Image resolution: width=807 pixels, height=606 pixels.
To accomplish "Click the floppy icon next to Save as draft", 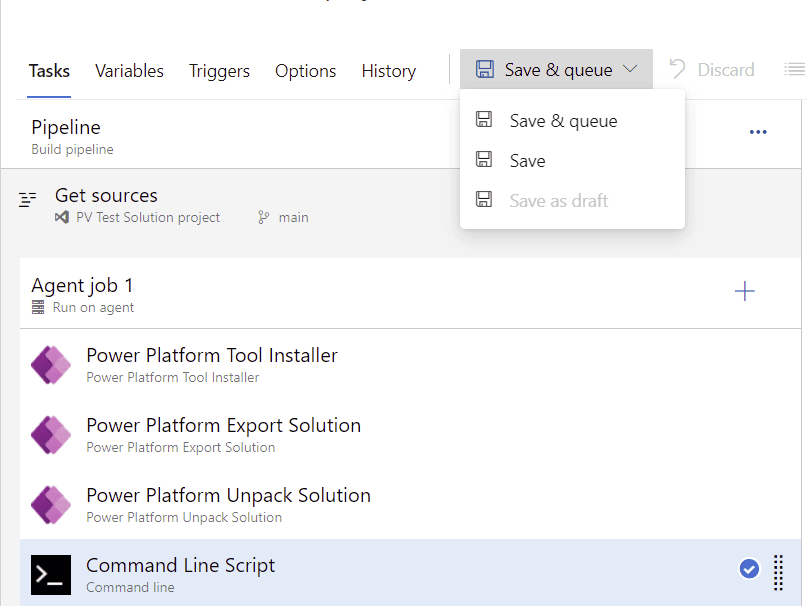I will point(484,199).
